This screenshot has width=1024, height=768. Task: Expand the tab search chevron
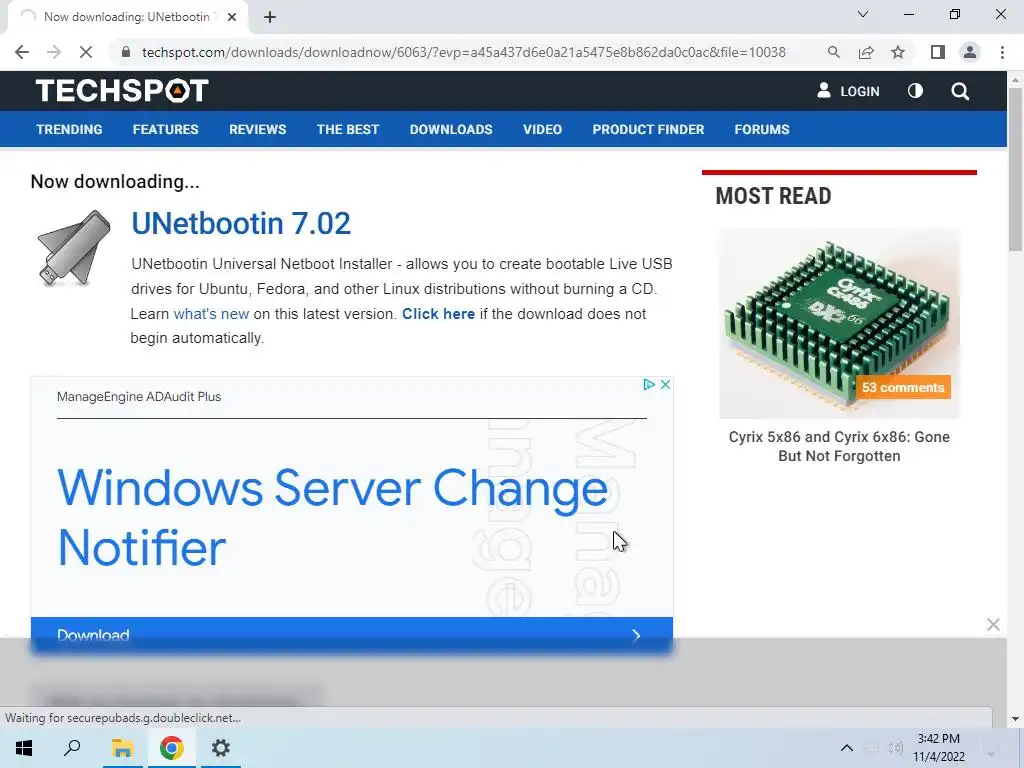tap(863, 14)
